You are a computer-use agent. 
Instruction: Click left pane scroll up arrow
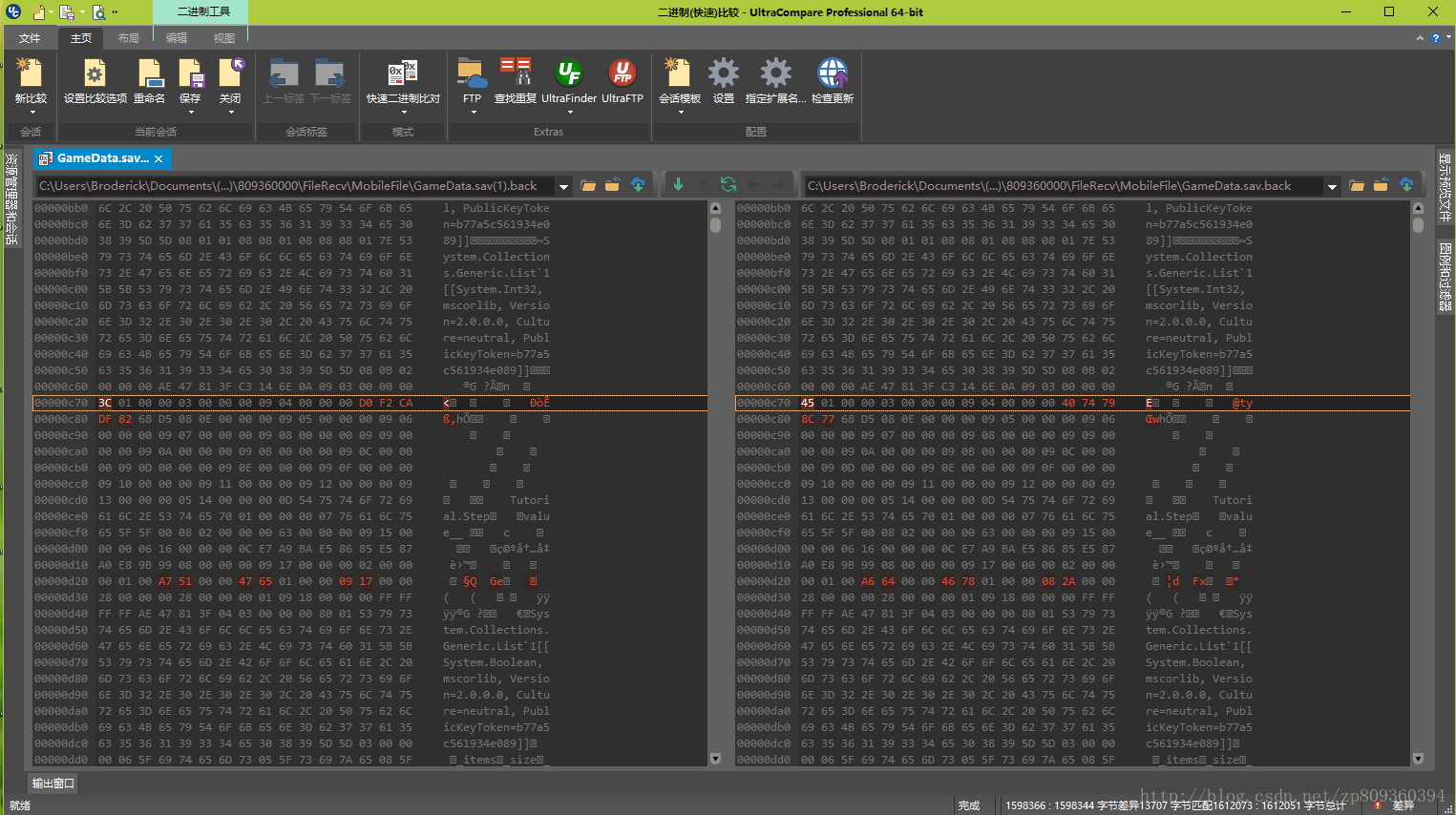[x=716, y=207]
